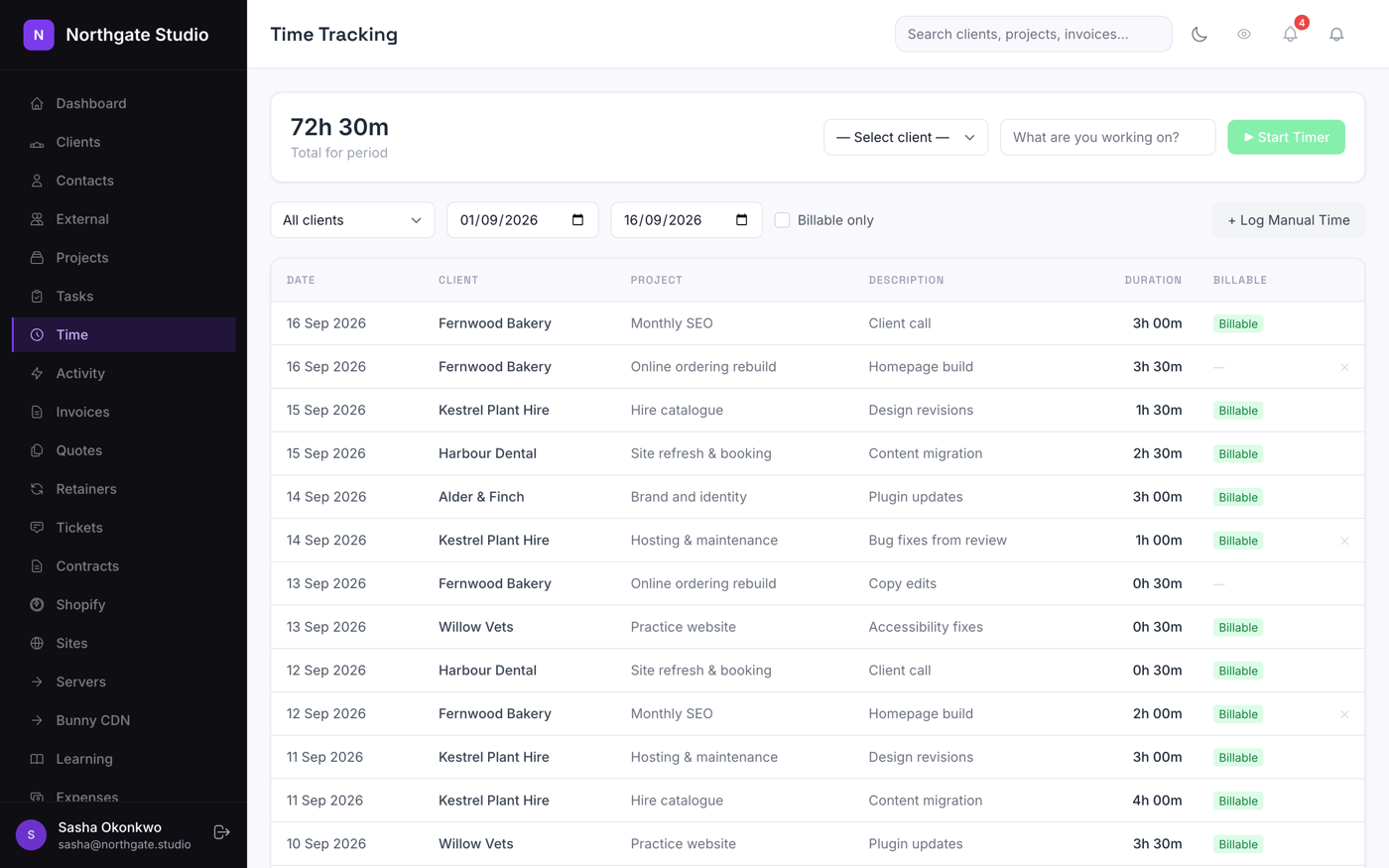Screen dimensions: 1389x868
Task: Click the Date column header
Action: pos(301,281)
